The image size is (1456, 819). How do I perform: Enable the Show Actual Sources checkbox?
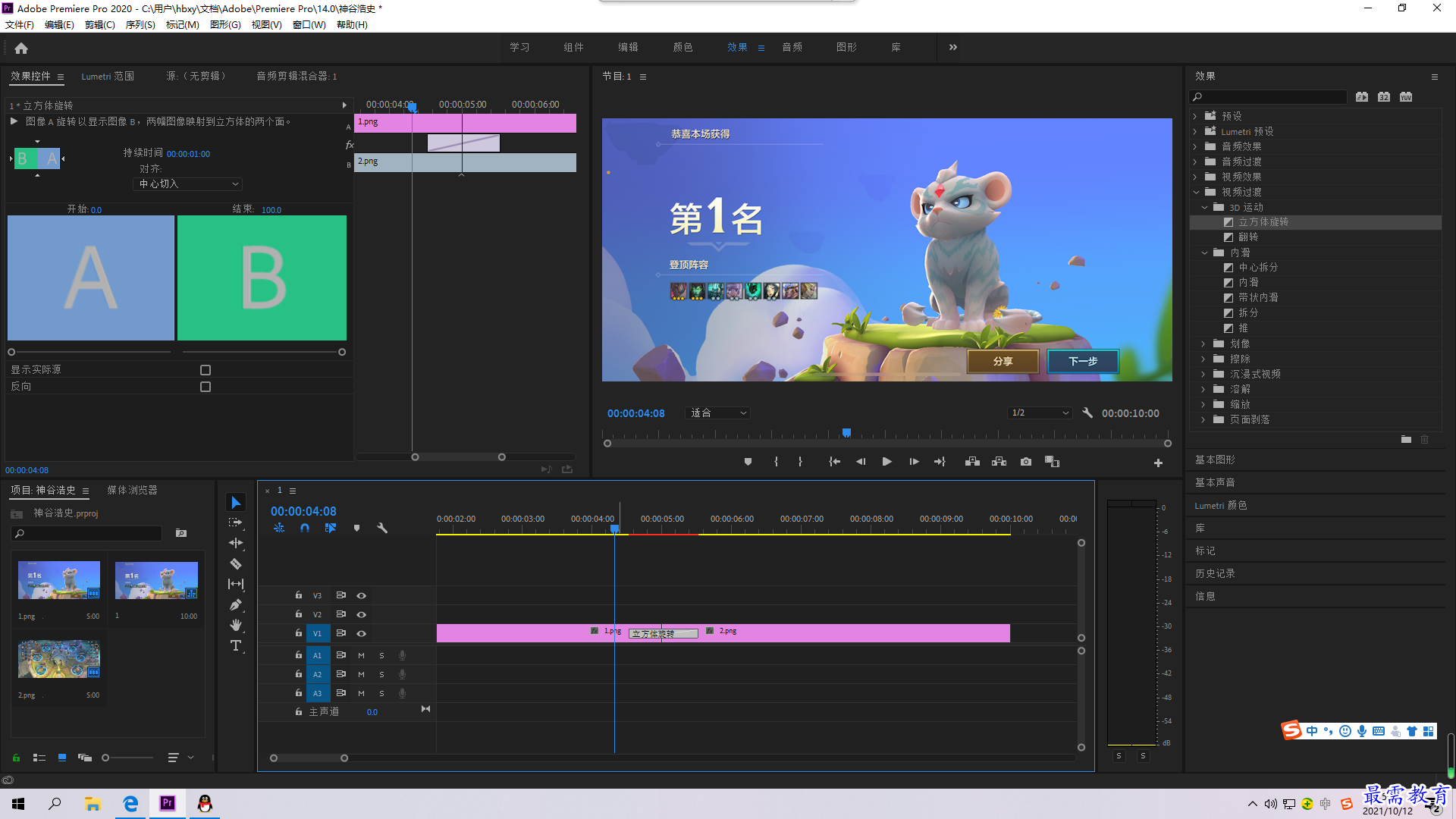point(206,370)
